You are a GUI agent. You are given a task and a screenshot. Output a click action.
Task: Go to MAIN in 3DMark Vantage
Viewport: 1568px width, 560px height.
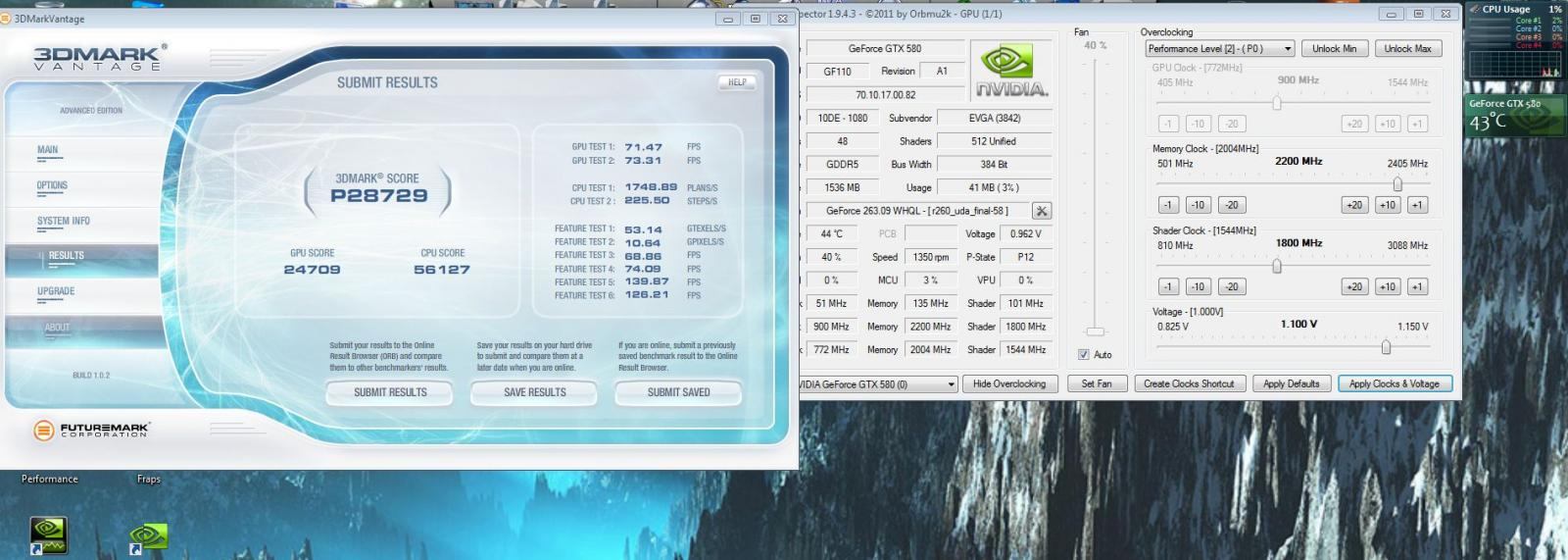[47, 150]
